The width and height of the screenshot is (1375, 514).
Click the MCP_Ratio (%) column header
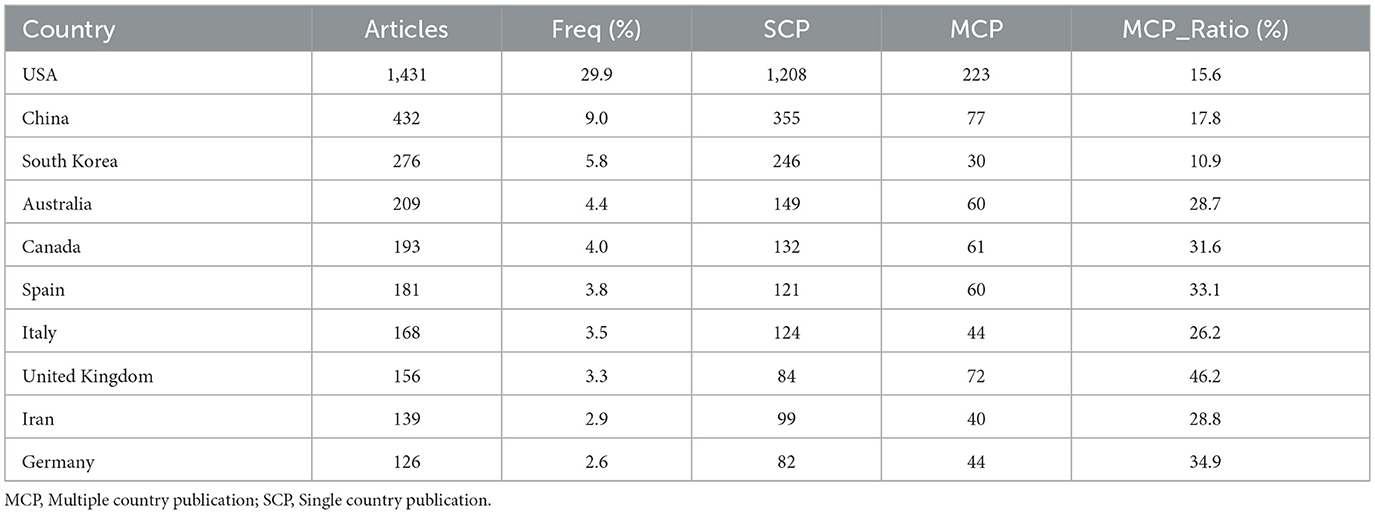coord(1220,30)
